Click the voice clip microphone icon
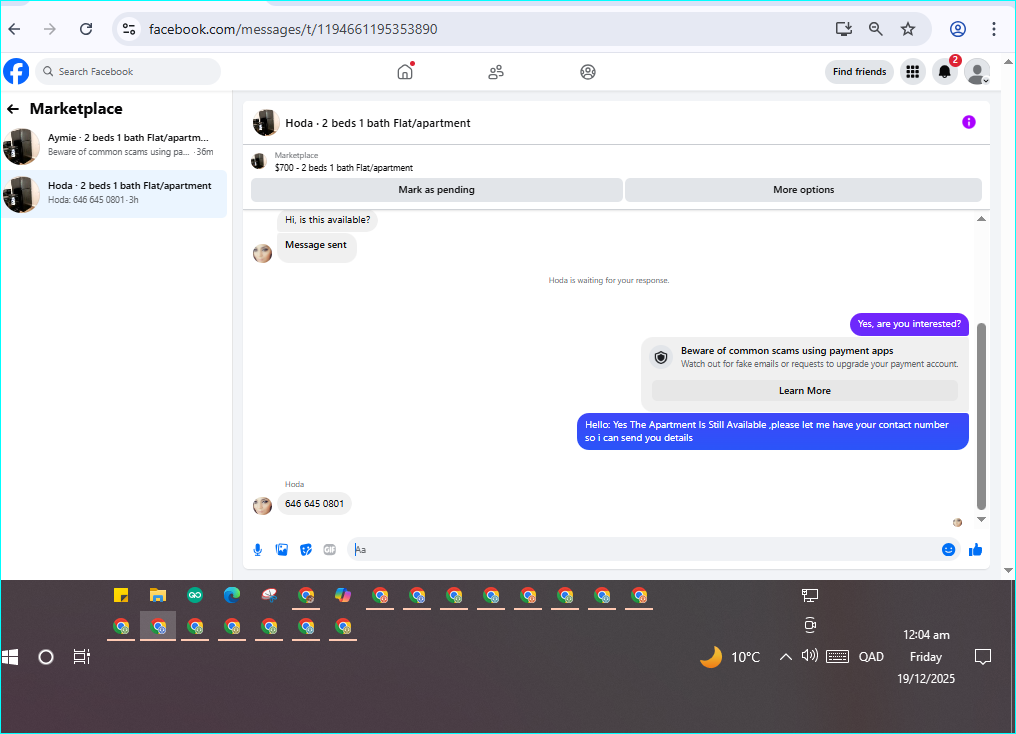The image size is (1016, 734). (257, 550)
